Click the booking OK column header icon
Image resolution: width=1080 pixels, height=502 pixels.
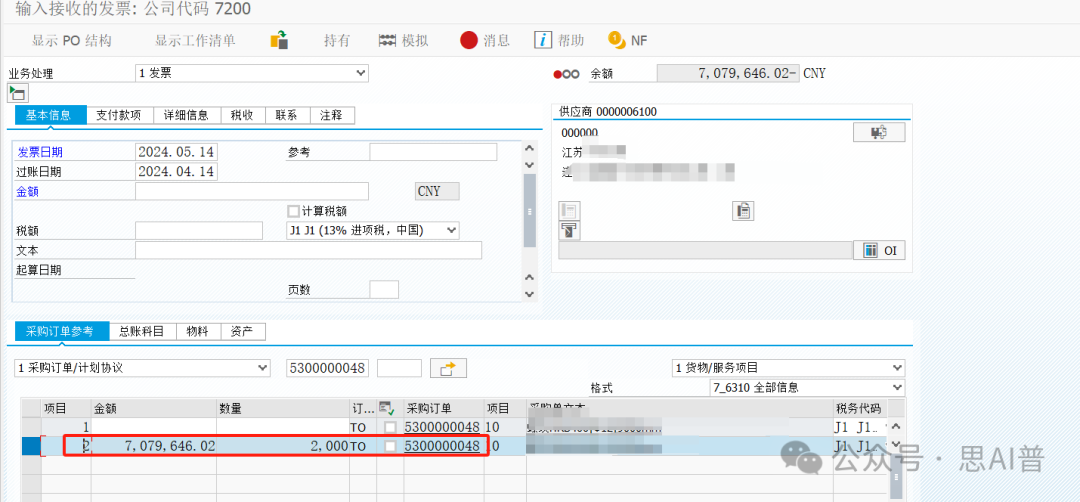tap(386, 408)
